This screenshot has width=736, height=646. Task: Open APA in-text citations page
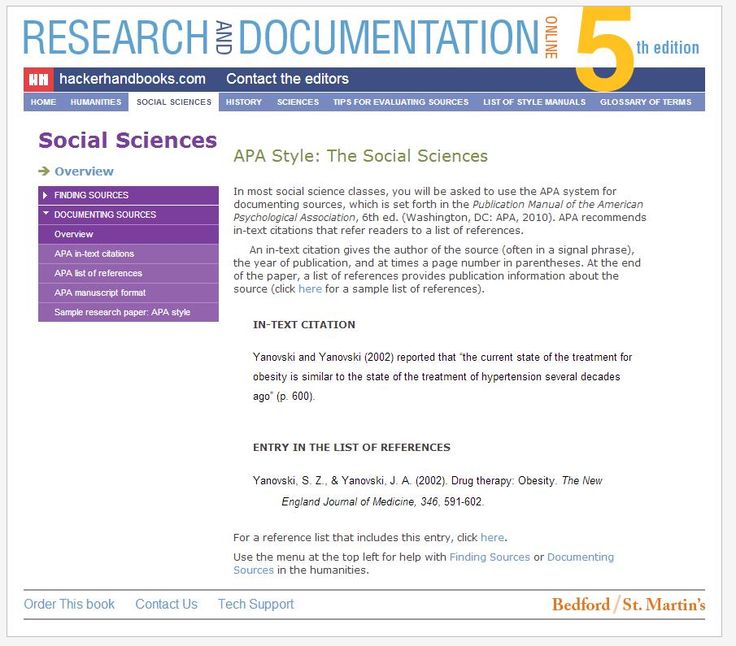pyautogui.click(x=128, y=254)
